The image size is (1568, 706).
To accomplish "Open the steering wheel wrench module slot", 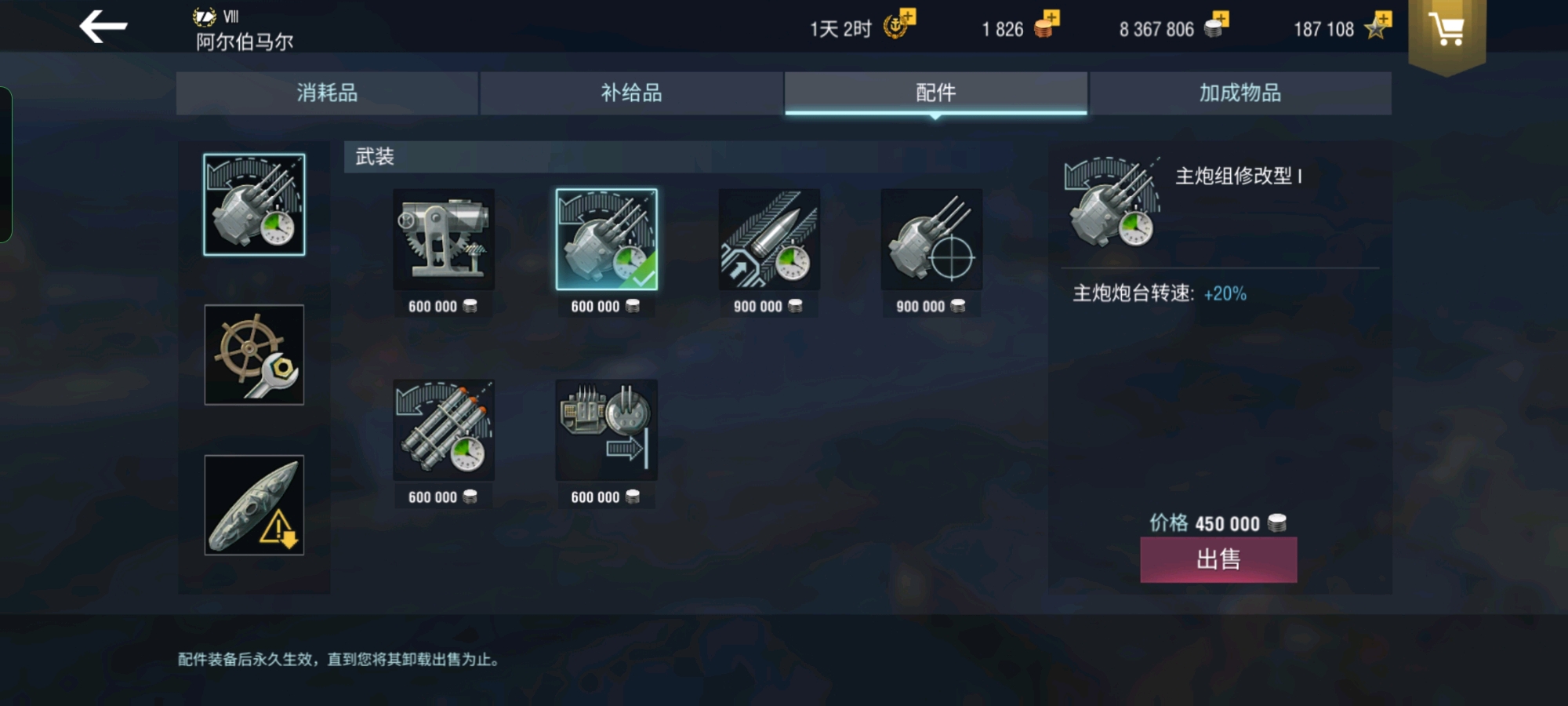I will click(254, 355).
